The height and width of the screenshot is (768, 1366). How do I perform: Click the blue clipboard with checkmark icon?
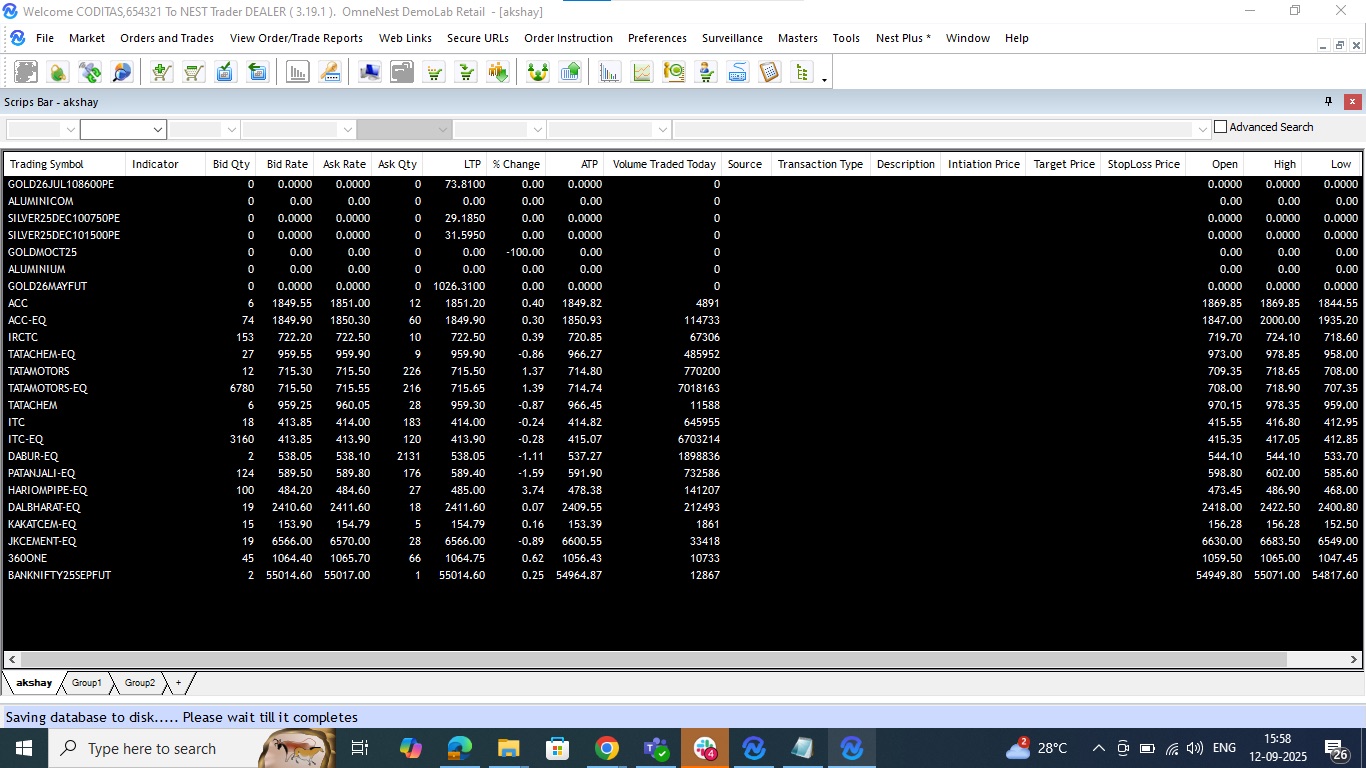click(225, 72)
